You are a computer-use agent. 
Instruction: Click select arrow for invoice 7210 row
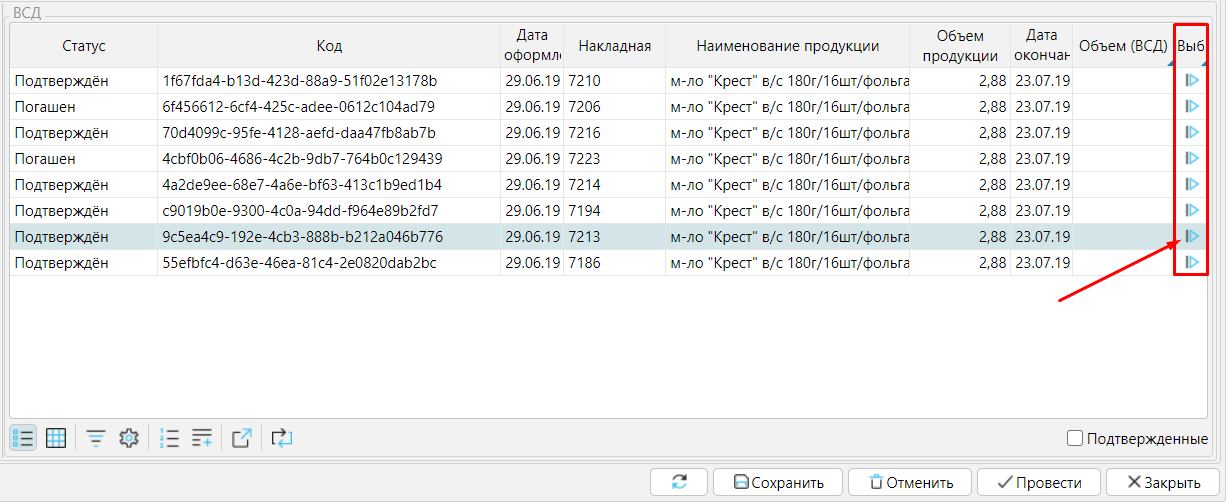(1190, 80)
